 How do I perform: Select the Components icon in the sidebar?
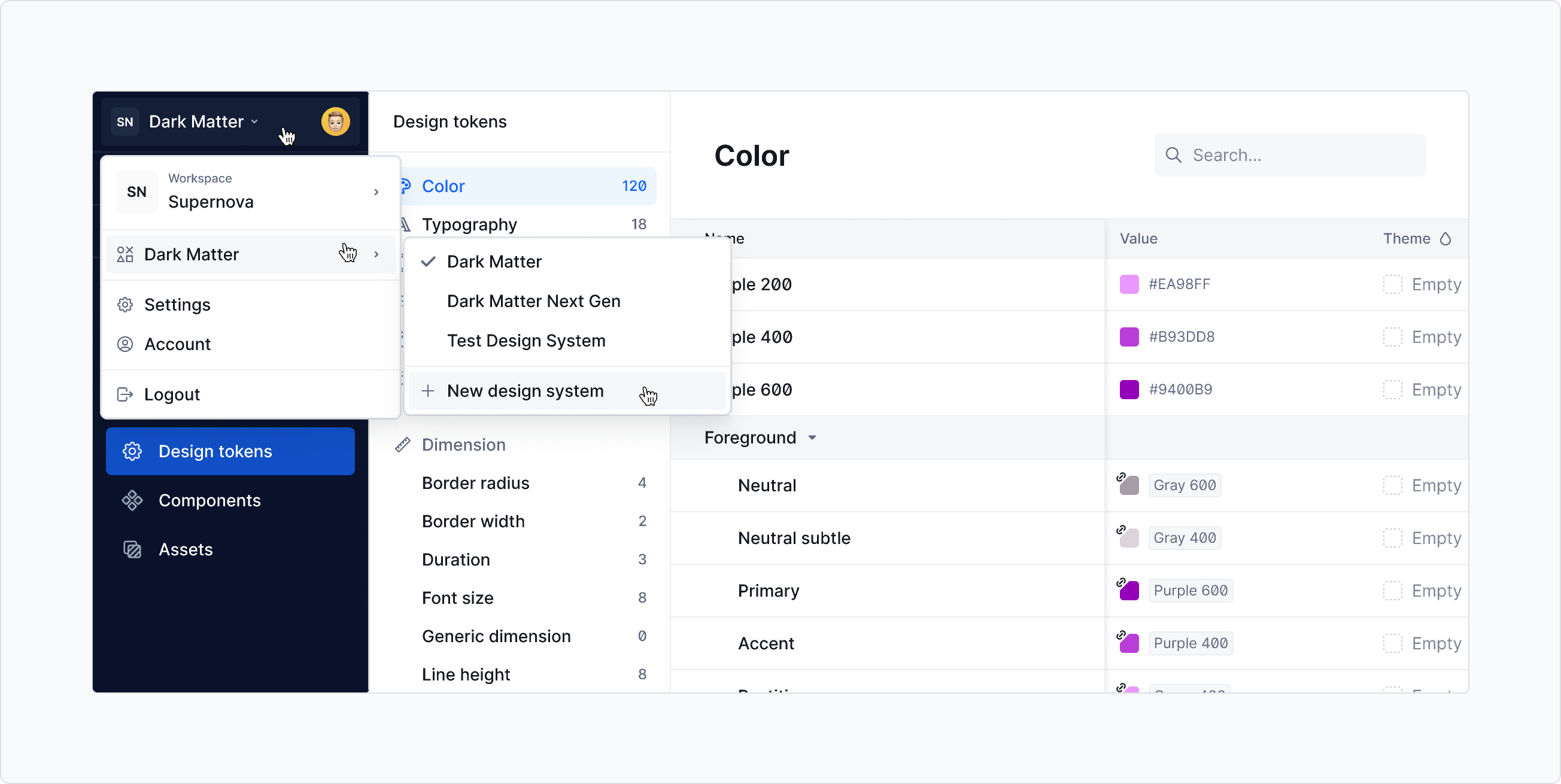click(x=132, y=500)
